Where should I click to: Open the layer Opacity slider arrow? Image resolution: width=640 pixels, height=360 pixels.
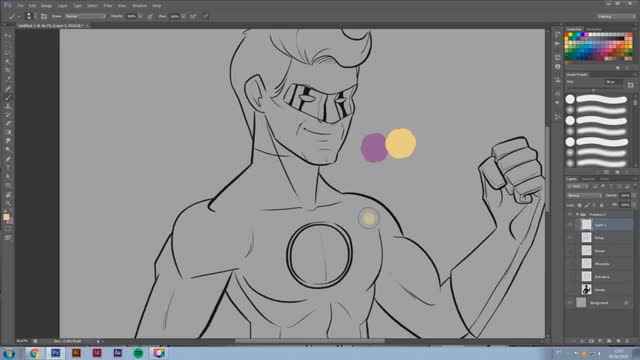(x=634, y=196)
